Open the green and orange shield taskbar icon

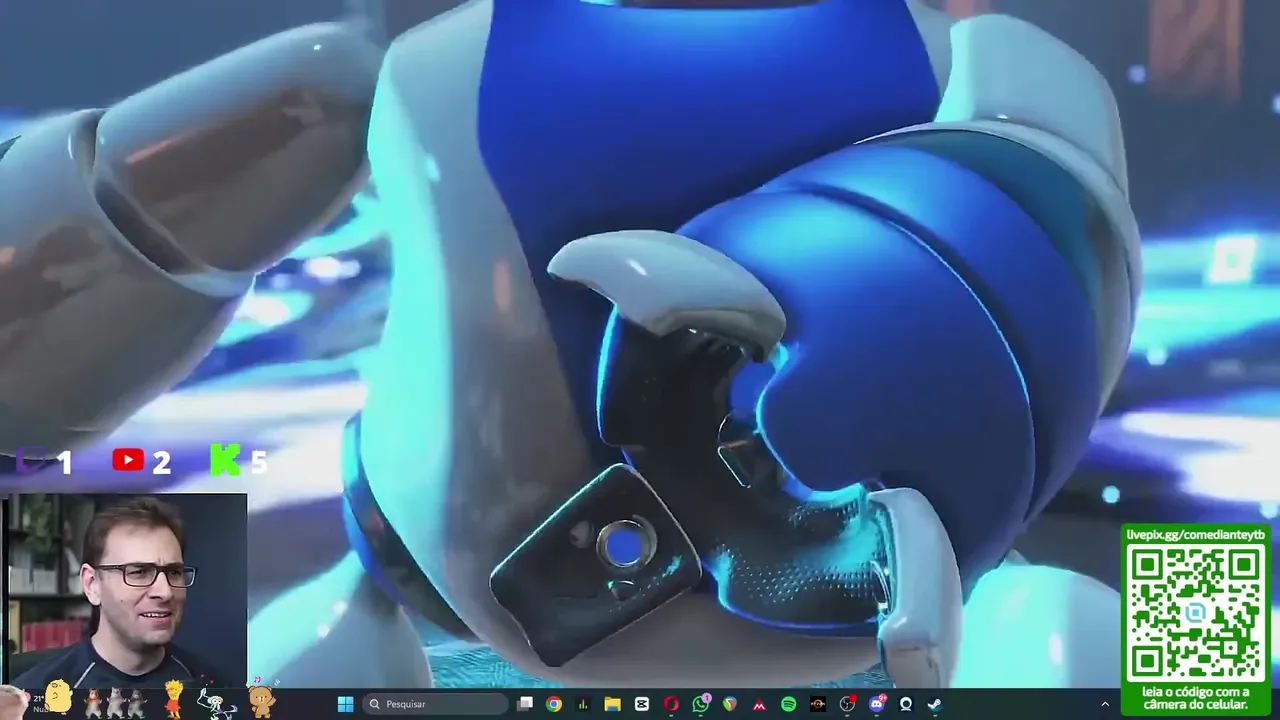[x=730, y=704]
